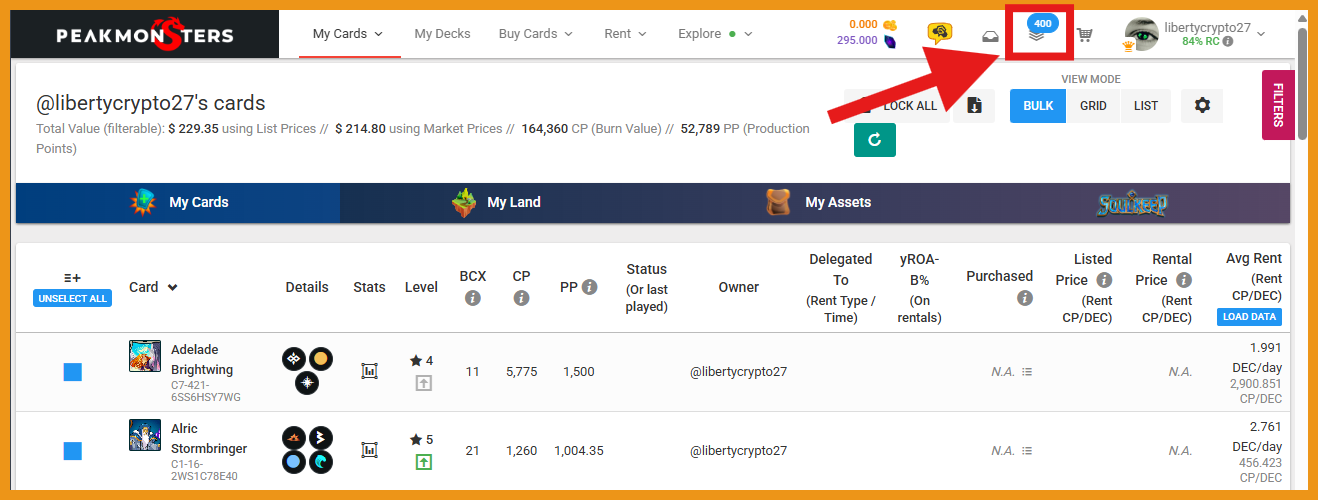
Task: Click the Purchased column info icon
Action: tap(1025, 298)
